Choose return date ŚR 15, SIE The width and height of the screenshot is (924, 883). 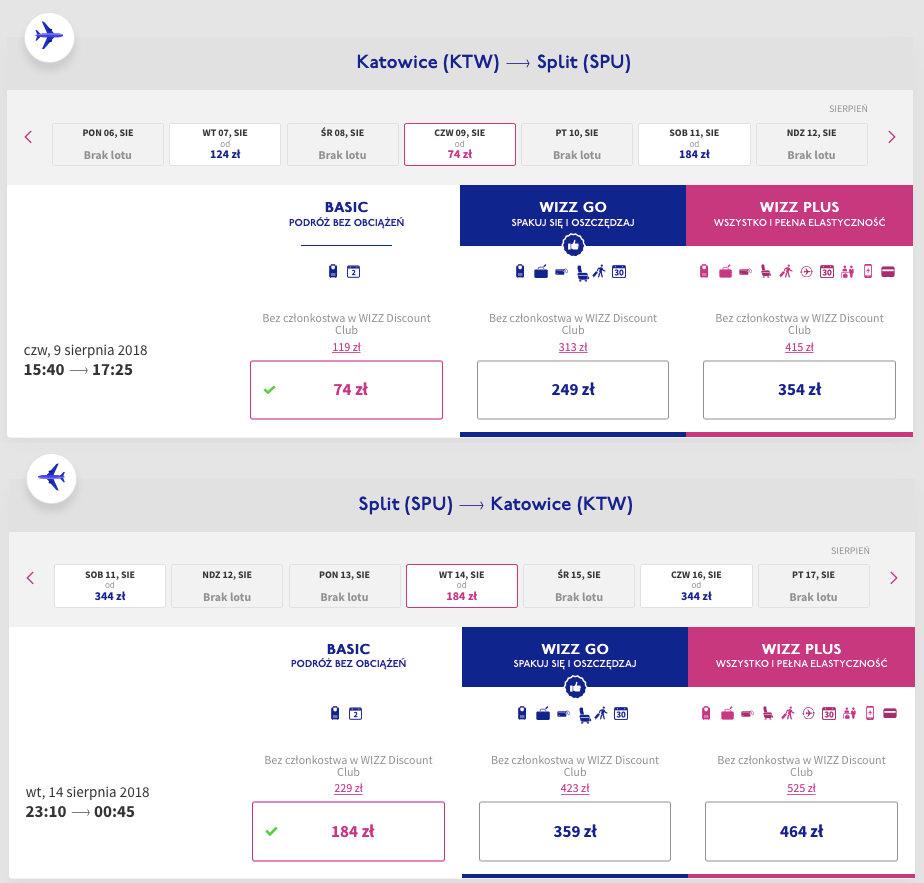(x=579, y=586)
